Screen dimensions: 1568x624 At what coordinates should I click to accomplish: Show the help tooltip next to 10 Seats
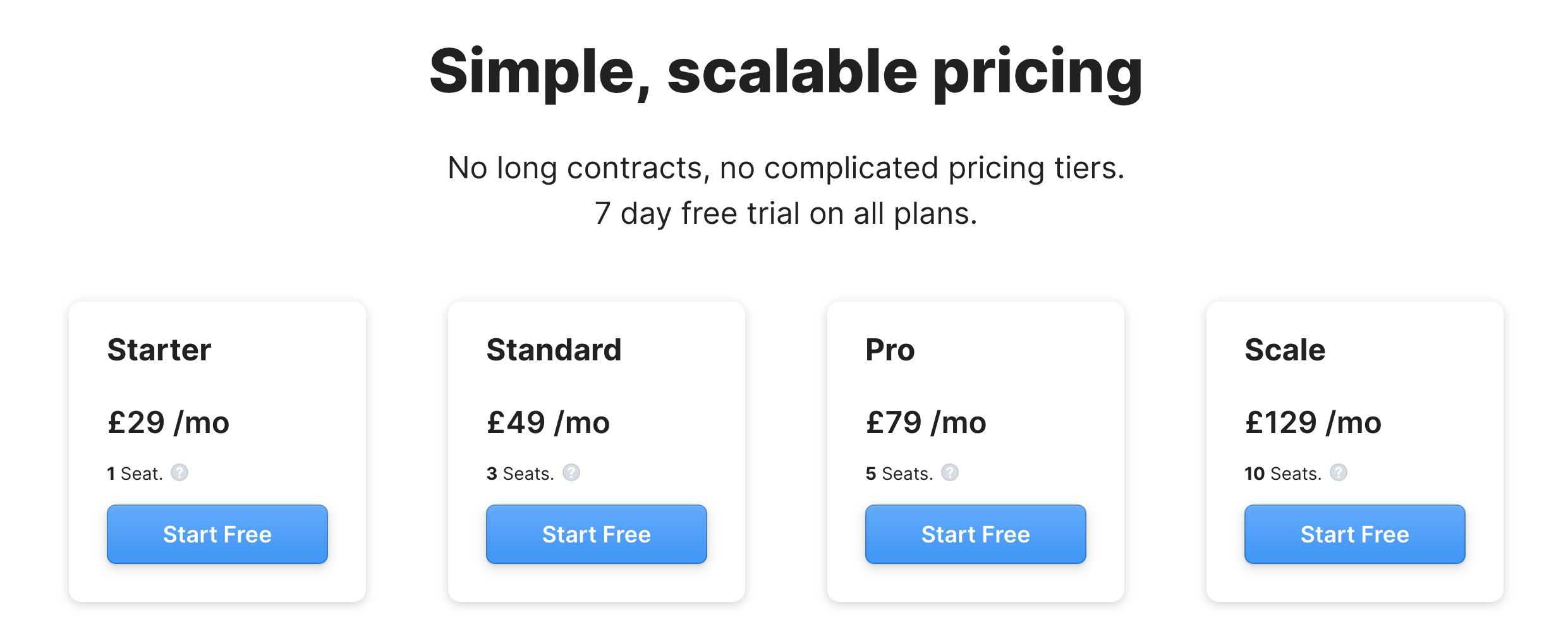point(1339,472)
